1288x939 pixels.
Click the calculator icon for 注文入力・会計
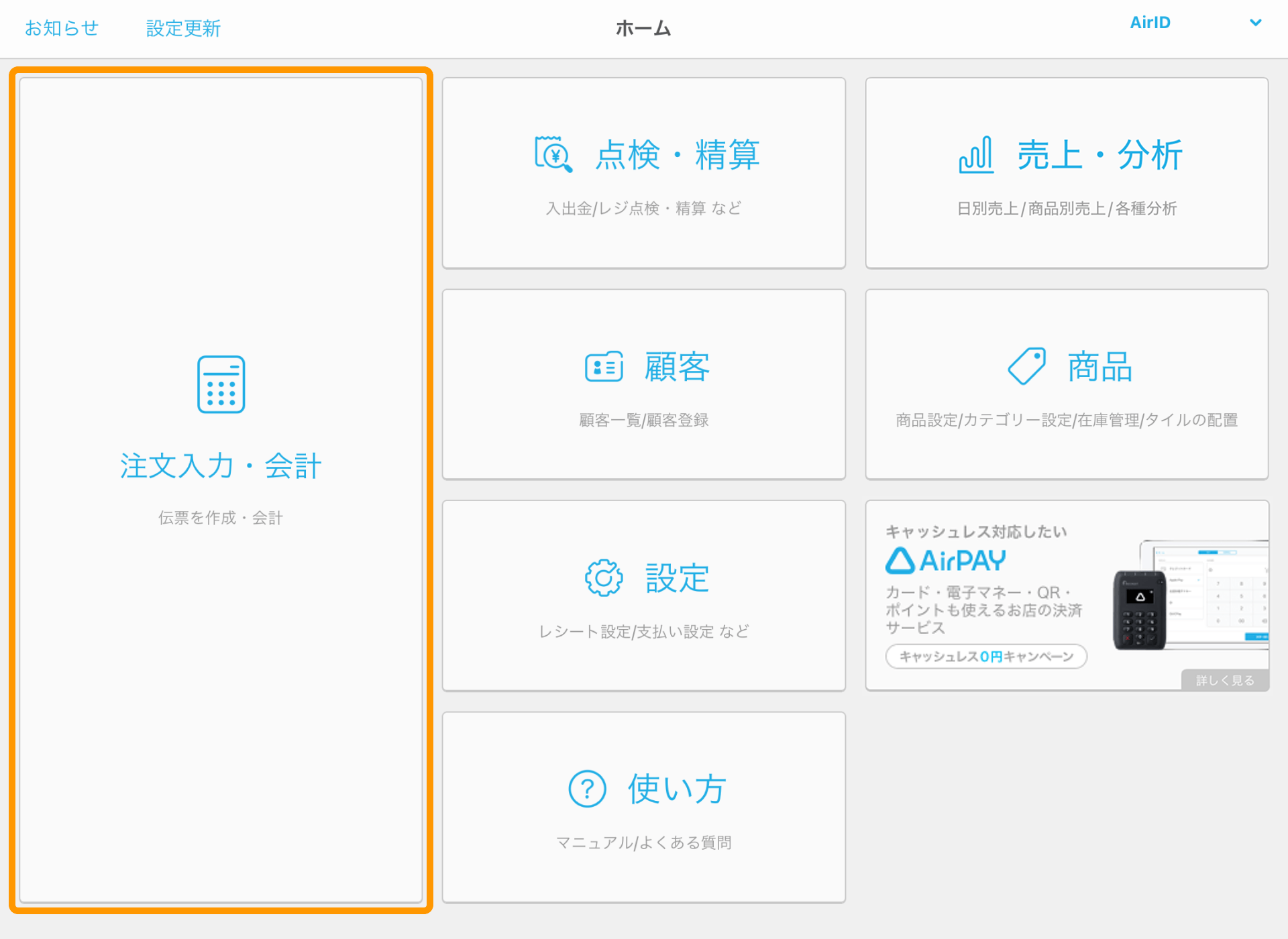pyautogui.click(x=221, y=384)
